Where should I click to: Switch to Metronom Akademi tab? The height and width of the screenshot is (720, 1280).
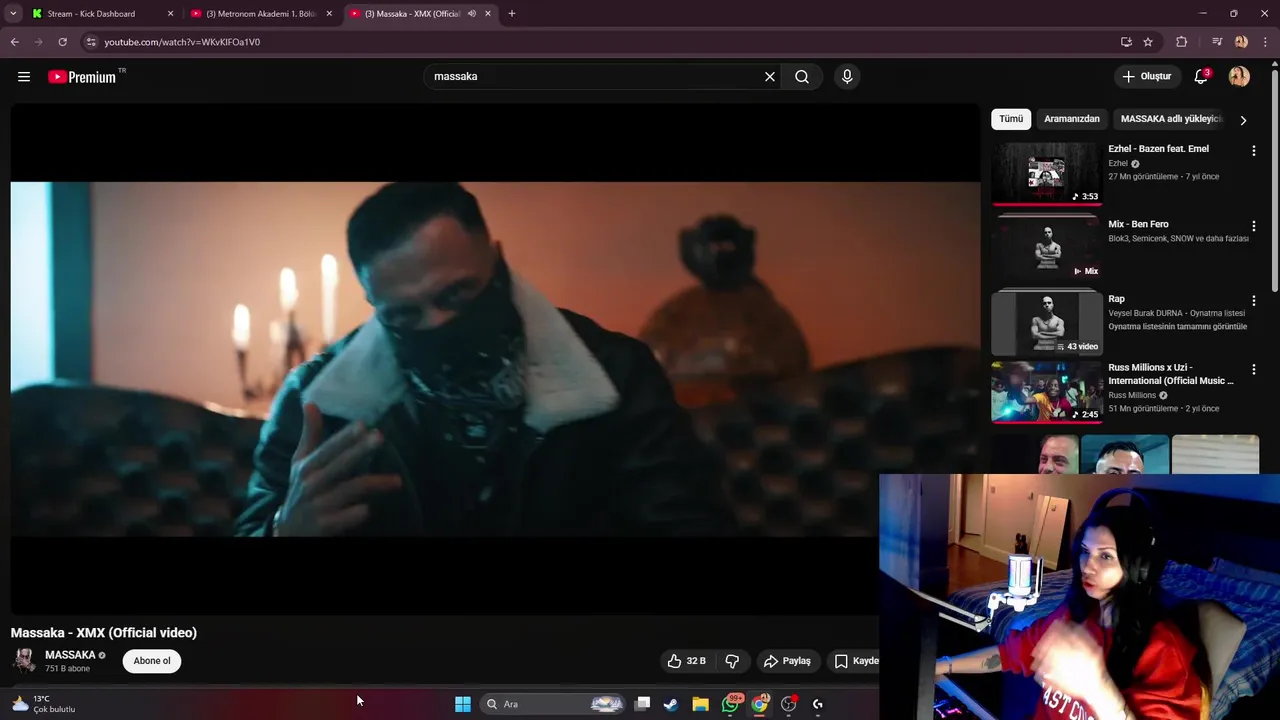[261, 14]
